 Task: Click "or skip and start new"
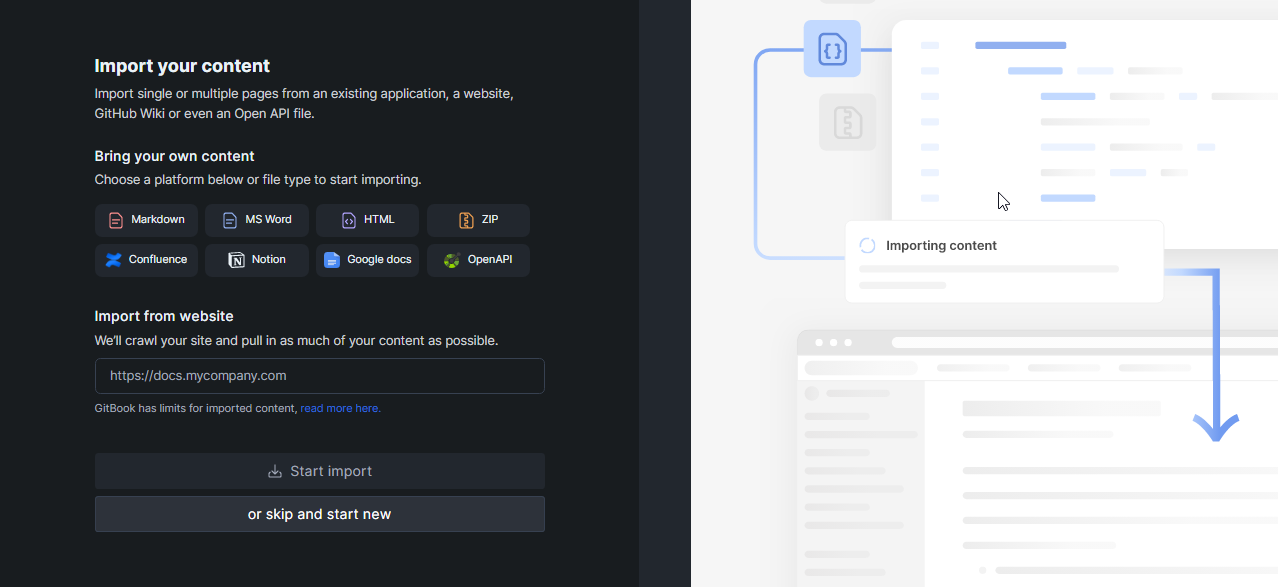click(319, 514)
